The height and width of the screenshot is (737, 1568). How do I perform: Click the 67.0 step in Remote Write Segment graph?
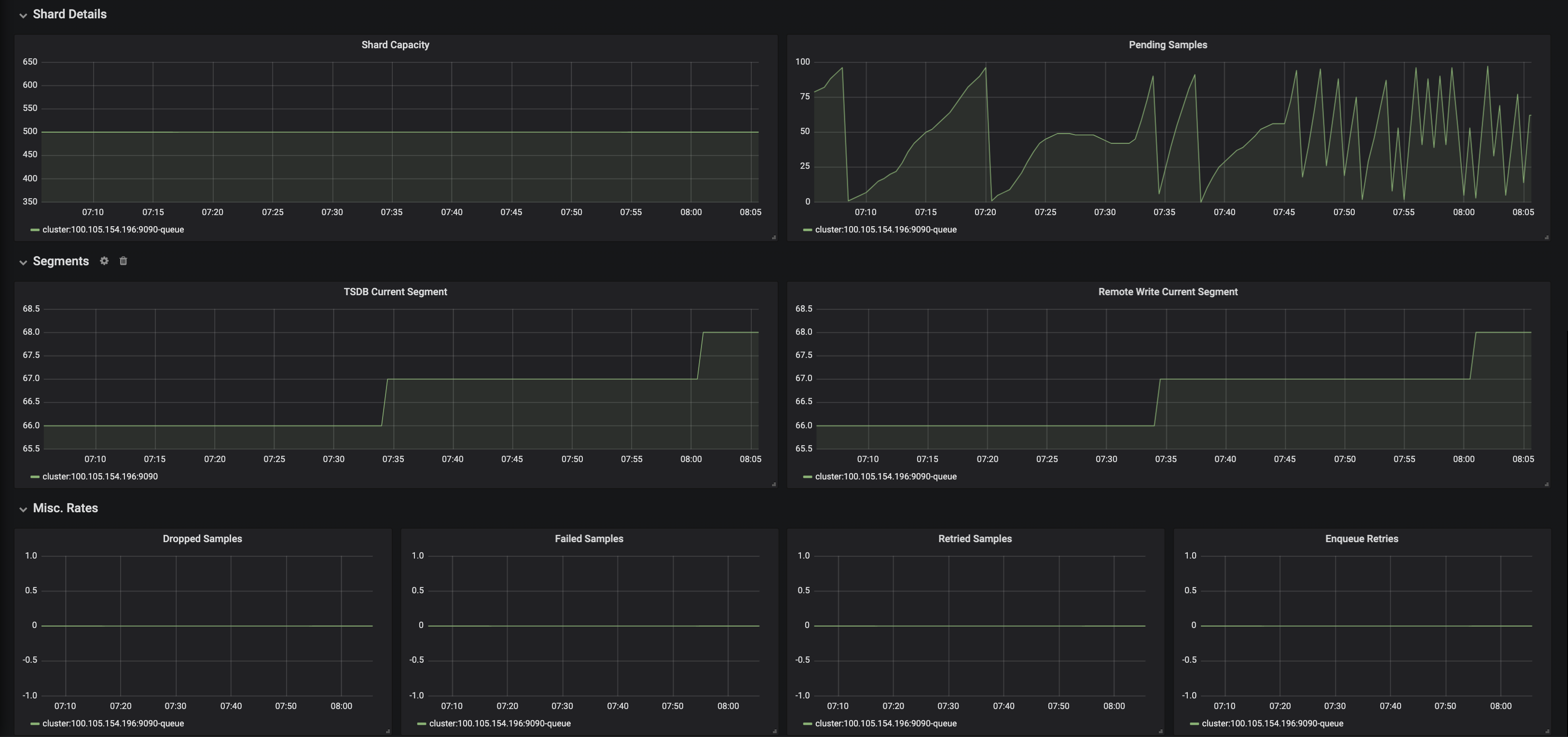[1315, 379]
